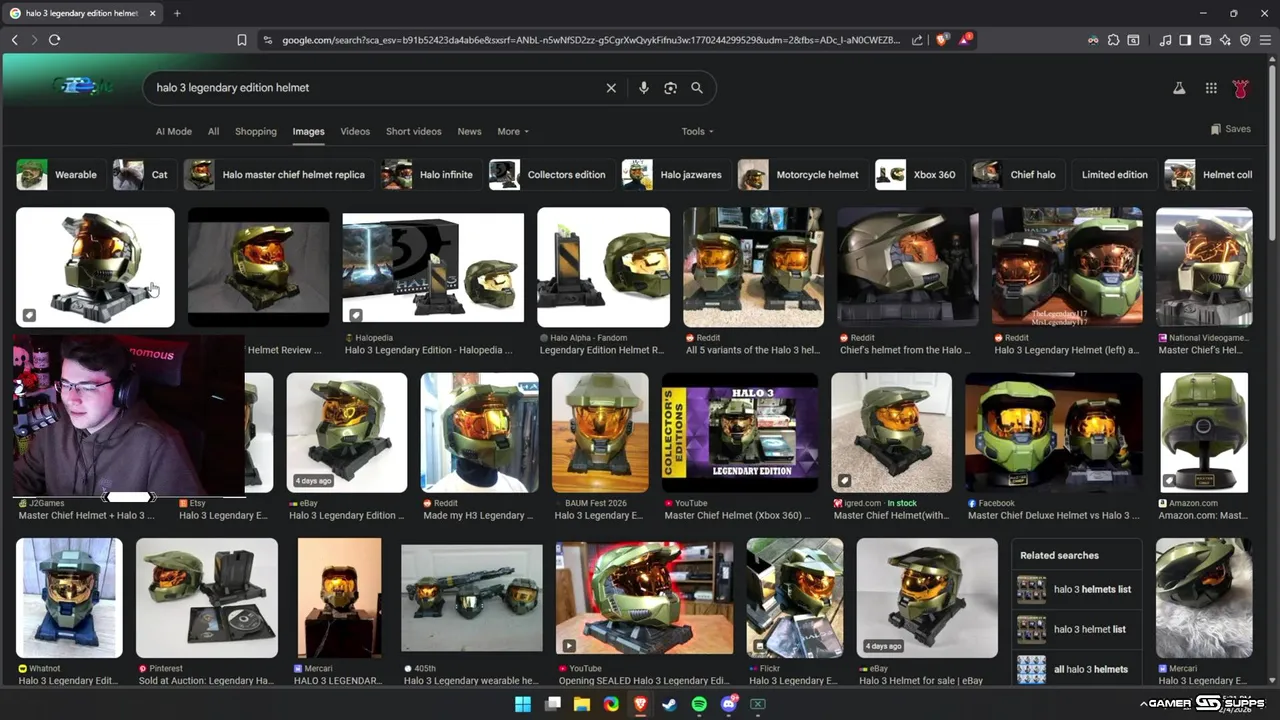Open the Search Labs flask icon
The width and height of the screenshot is (1280, 720).
click(1179, 88)
